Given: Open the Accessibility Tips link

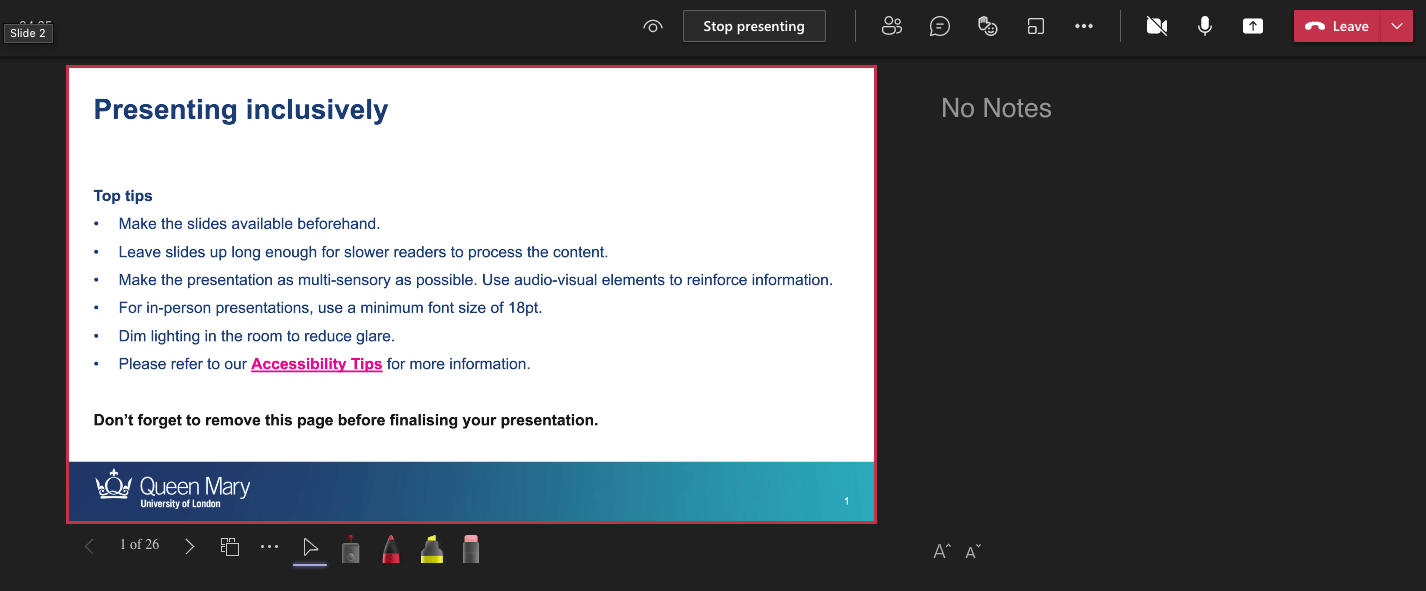Looking at the screenshot, I should coord(316,363).
